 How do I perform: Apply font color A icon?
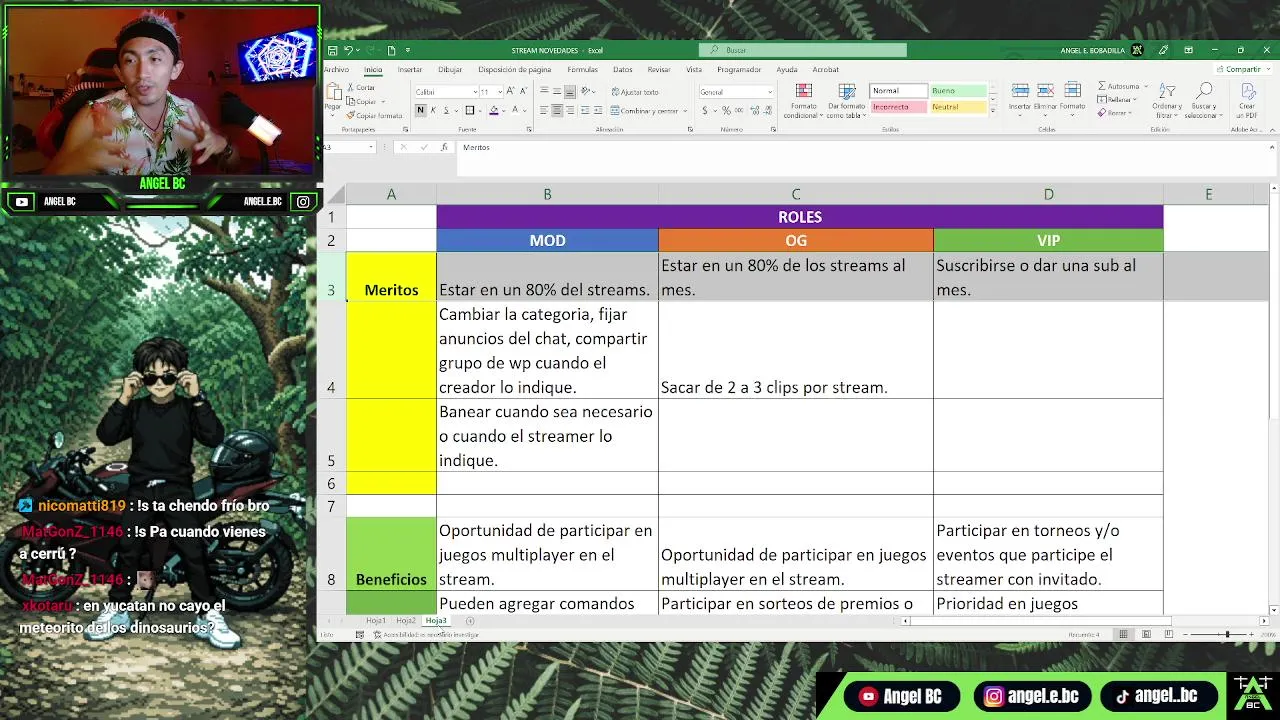coord(515,110)
